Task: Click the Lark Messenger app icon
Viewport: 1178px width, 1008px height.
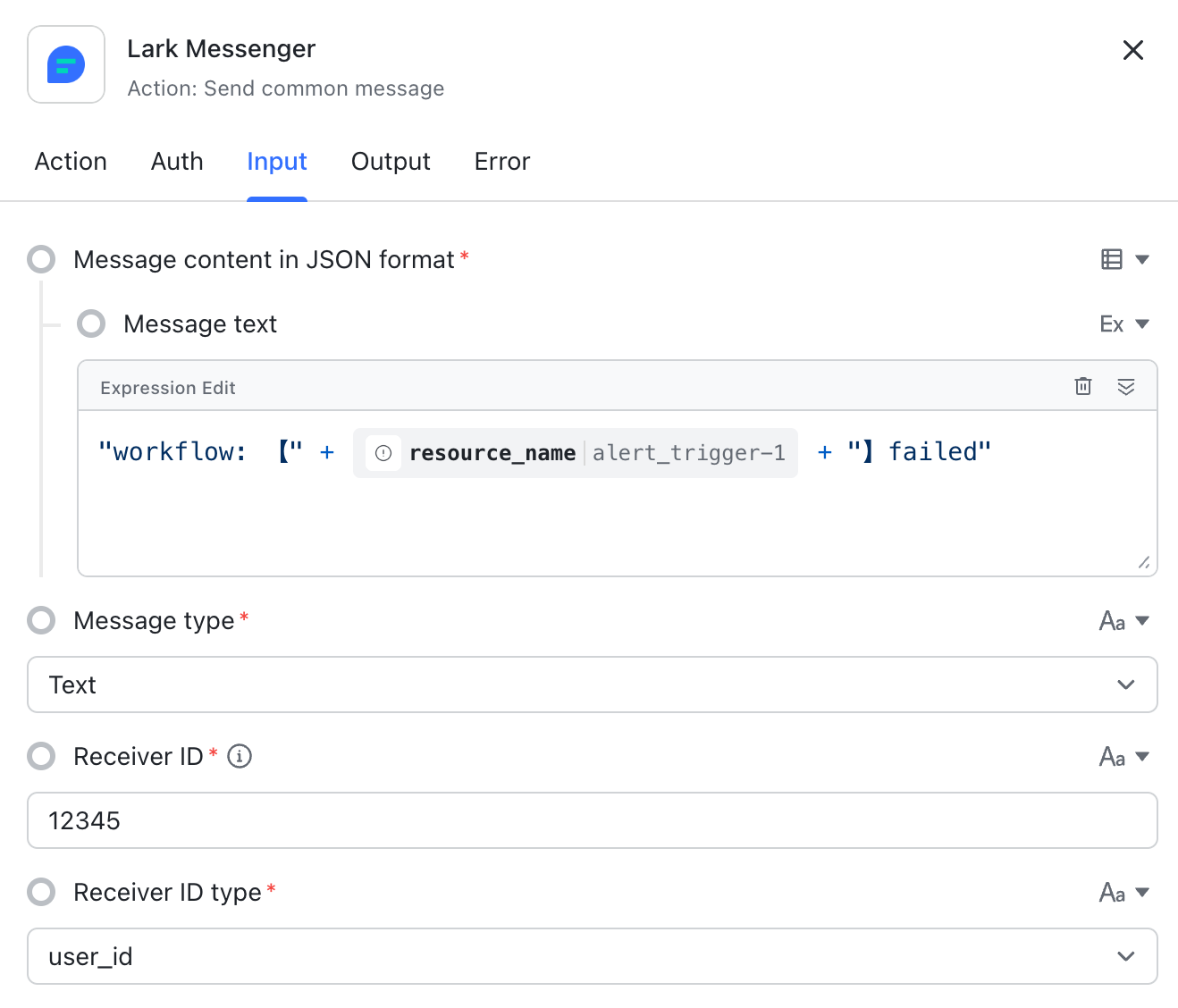Action: tap(66, 64)
